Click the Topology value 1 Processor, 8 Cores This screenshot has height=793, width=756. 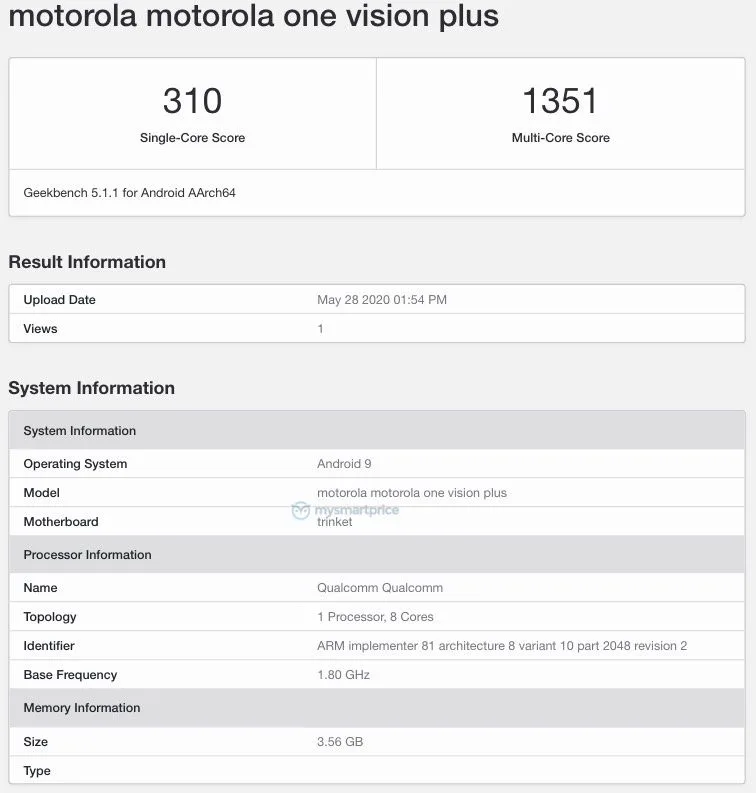[x=375, y=617]
